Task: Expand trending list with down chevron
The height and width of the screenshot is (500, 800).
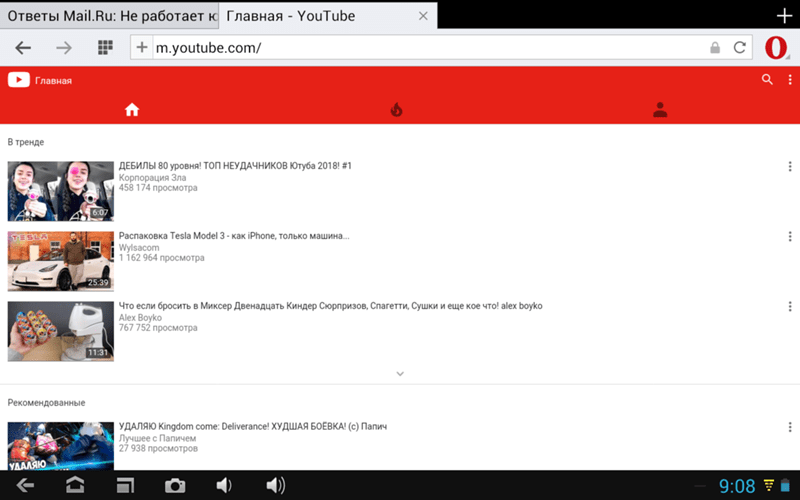Action: click(400, 374)
